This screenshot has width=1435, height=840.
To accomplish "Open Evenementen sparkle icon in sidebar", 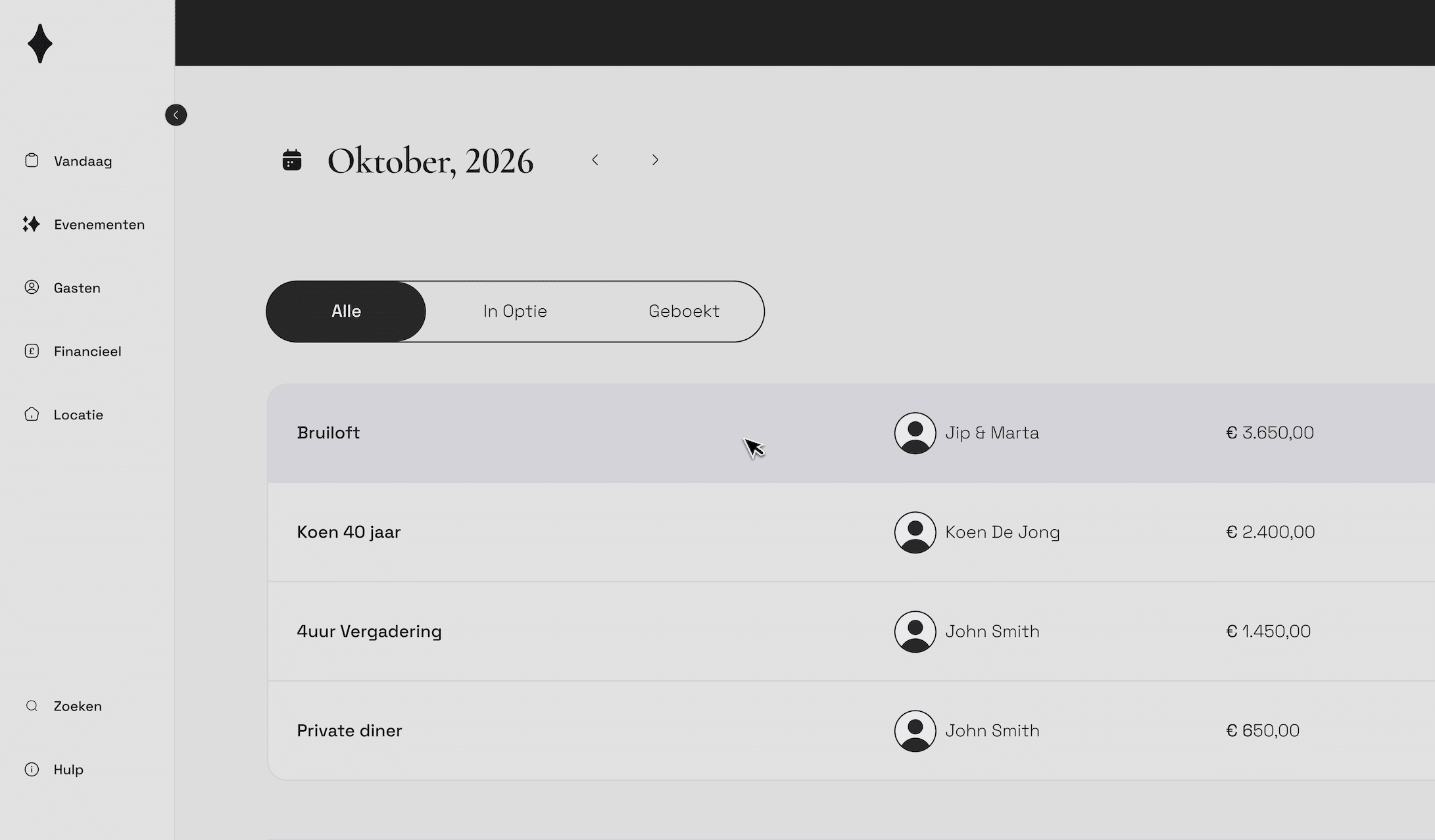I will 31,224.
